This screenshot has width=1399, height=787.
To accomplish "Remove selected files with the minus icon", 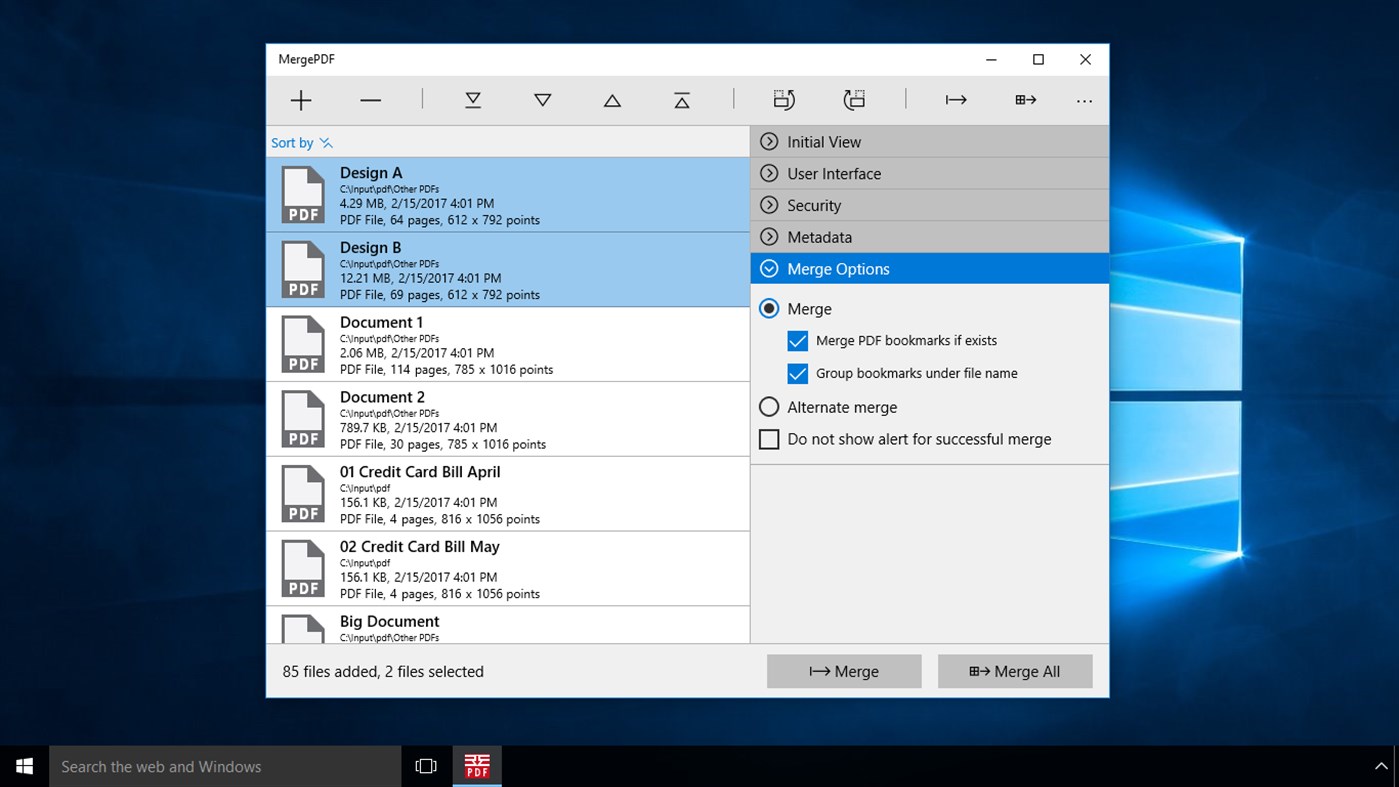I will pos(370,99).
